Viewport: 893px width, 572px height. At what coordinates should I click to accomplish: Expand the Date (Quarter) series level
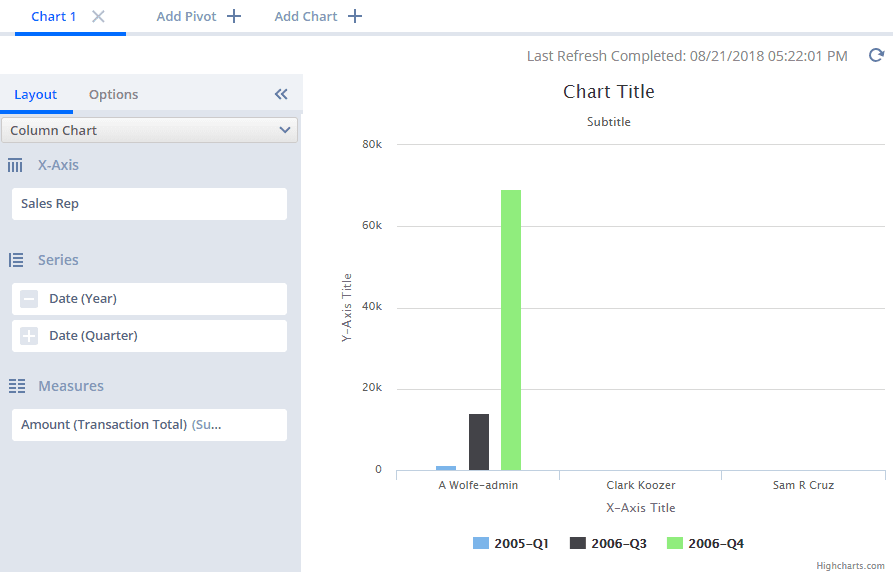pyautogui.click(x=29, y=336)
